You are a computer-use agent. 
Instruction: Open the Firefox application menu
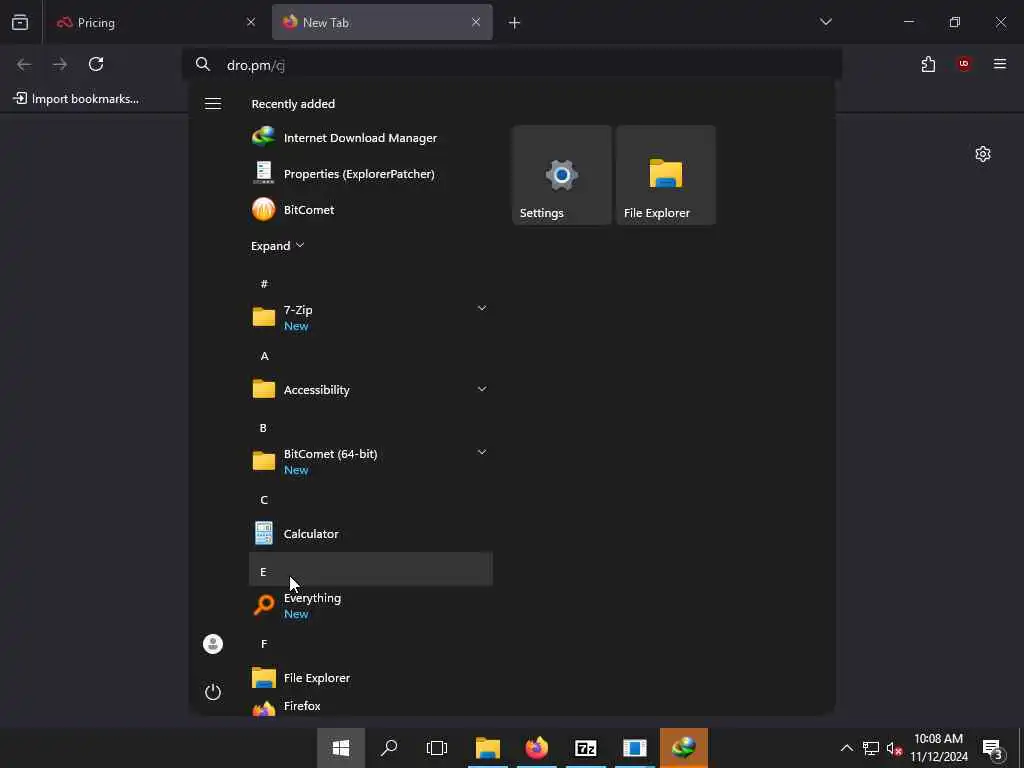1000,64
